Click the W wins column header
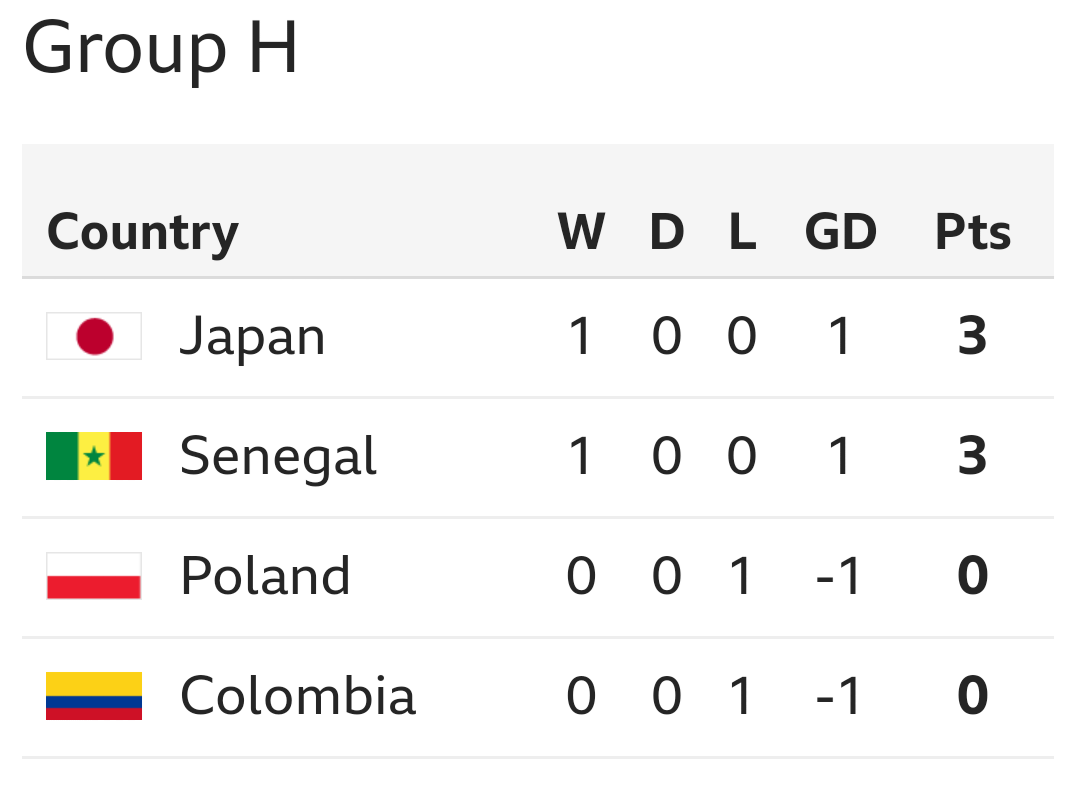This screenshot has height=803, width=1071. click(x=581, y=233)
